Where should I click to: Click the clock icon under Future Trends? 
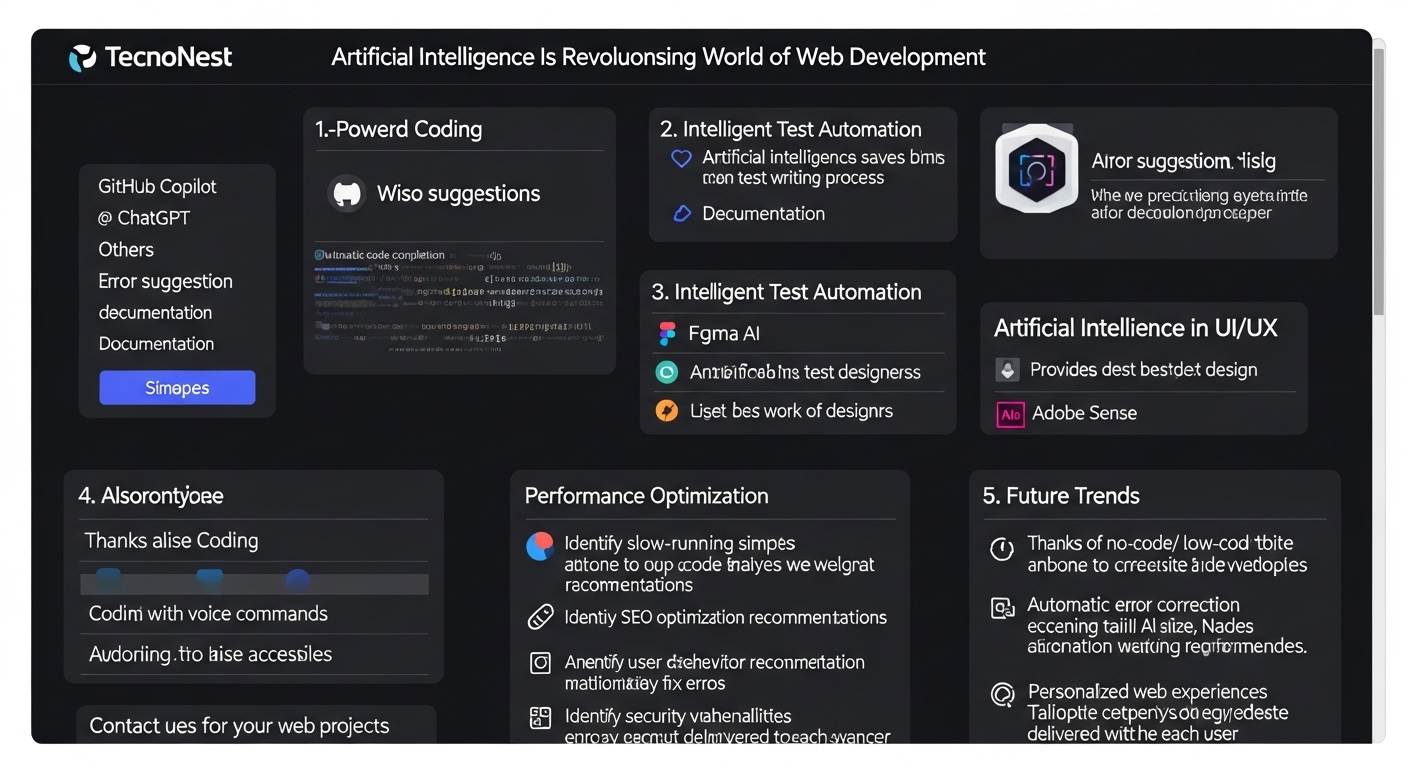[x=1001, y=549]
